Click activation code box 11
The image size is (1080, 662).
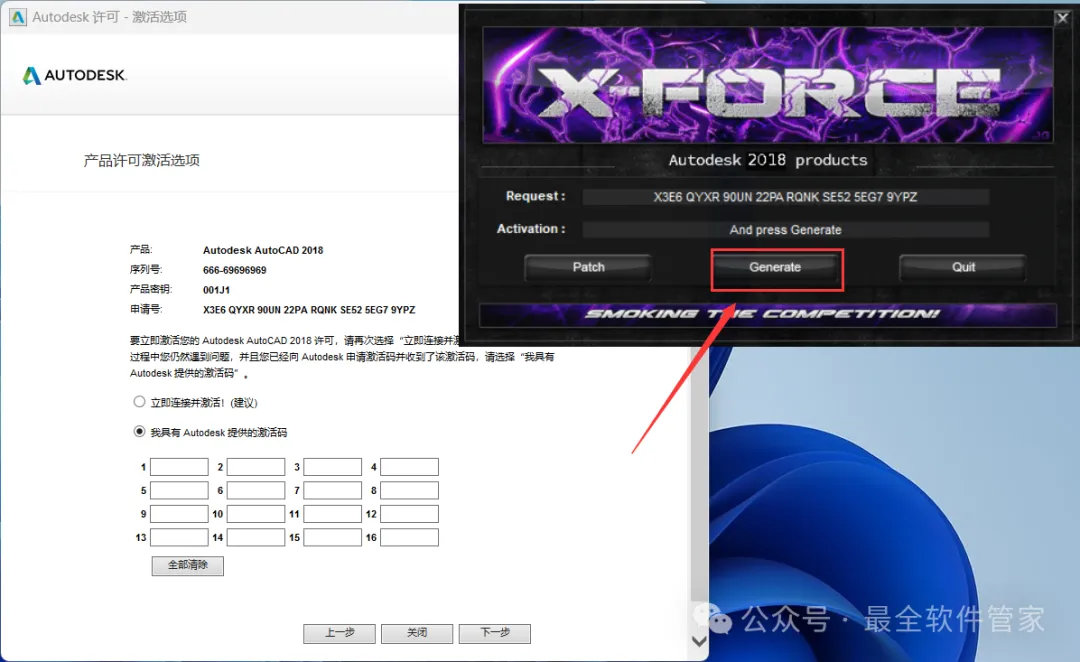click(x=333, y=514)
